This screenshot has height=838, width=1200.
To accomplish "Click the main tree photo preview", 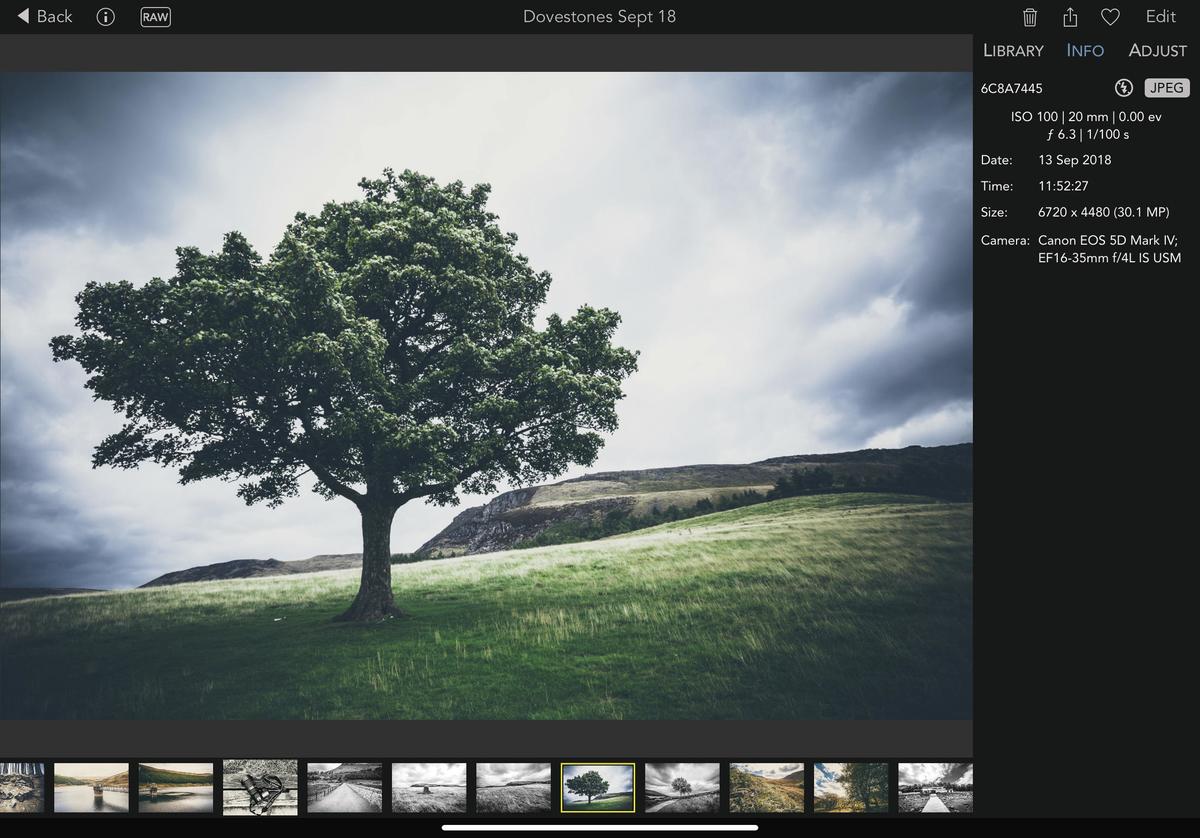I will (486, 395).
